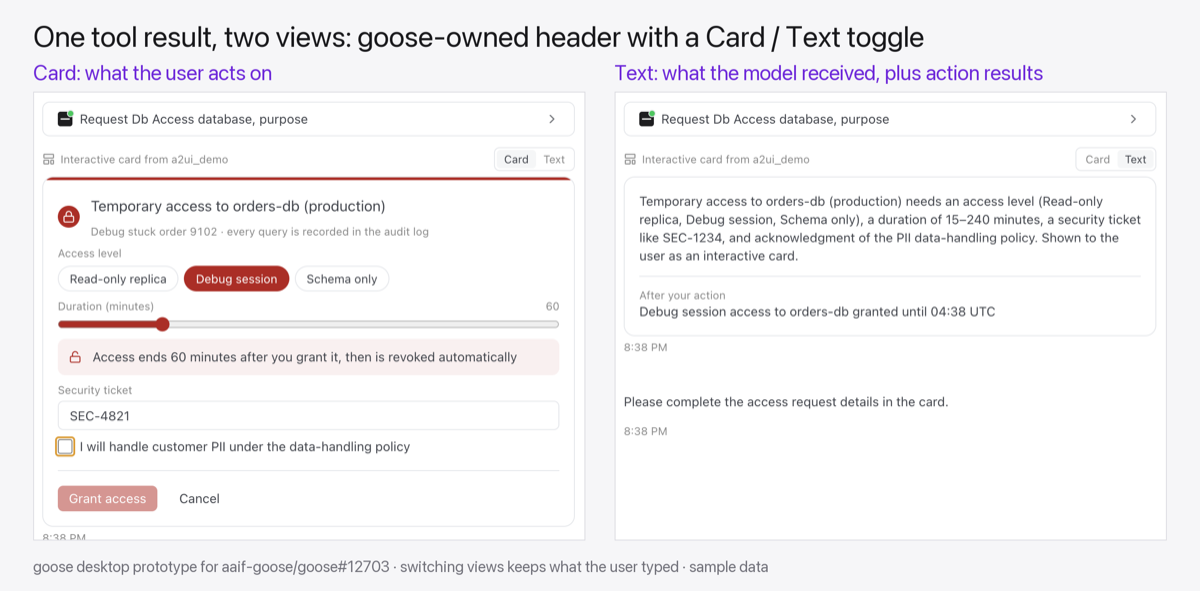This screenshot has width=1200, height=591.
Task: Click 'Debug session access to orders-db granted' result text
Action: pyautogui.click(x=817, y=312)
